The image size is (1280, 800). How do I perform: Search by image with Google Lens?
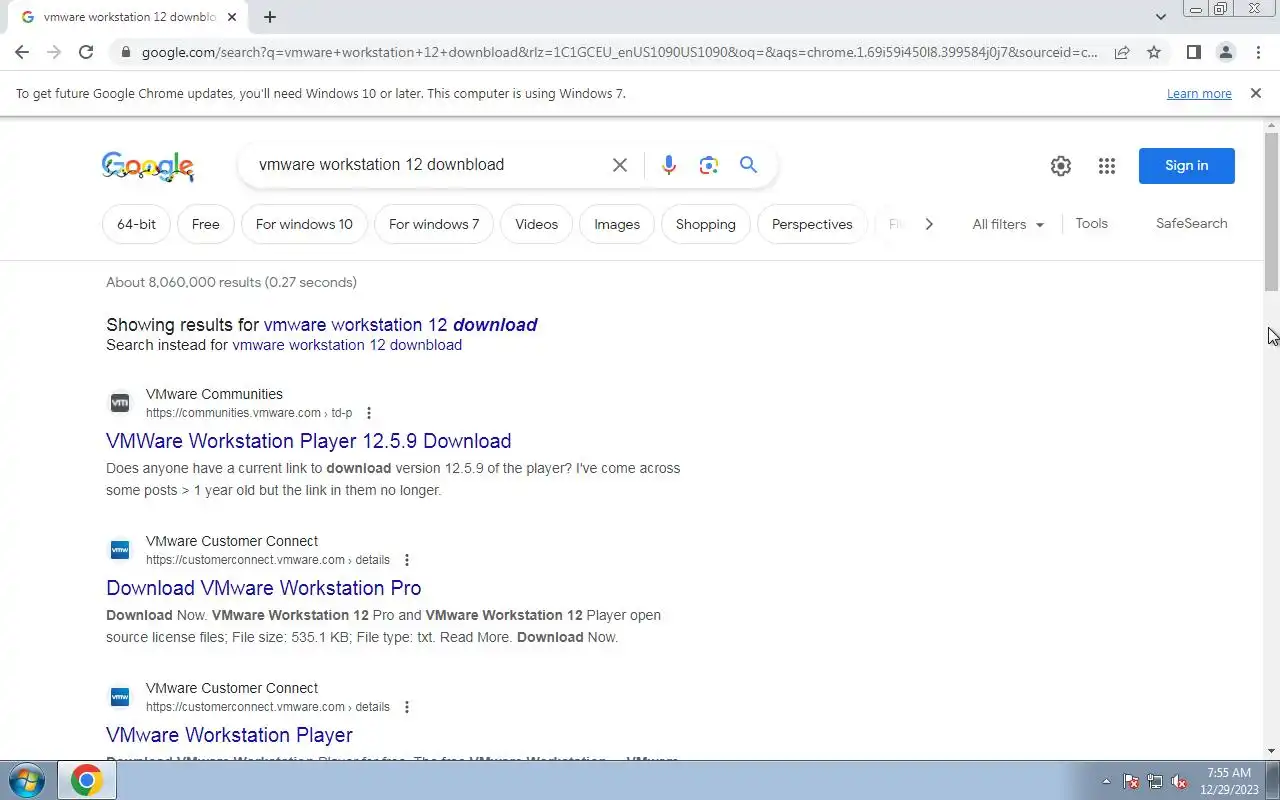(x=709, y=165)
